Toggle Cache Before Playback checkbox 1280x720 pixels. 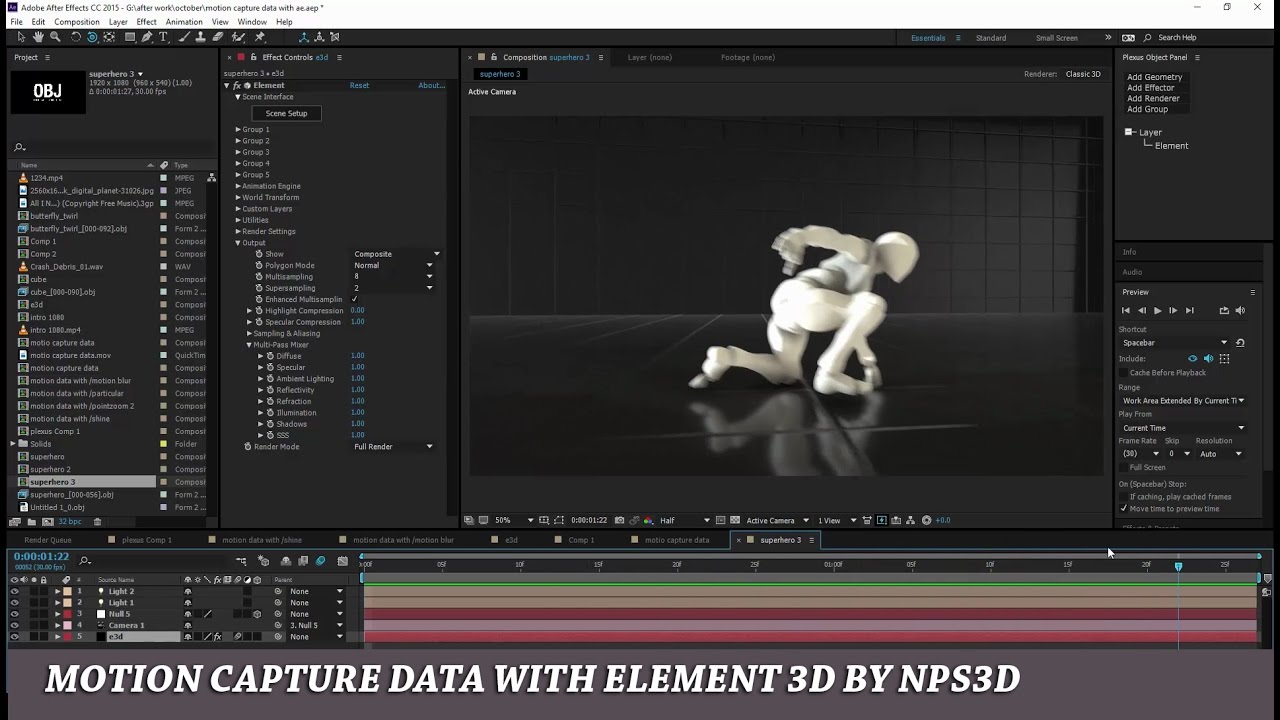tap(1123, 373)
